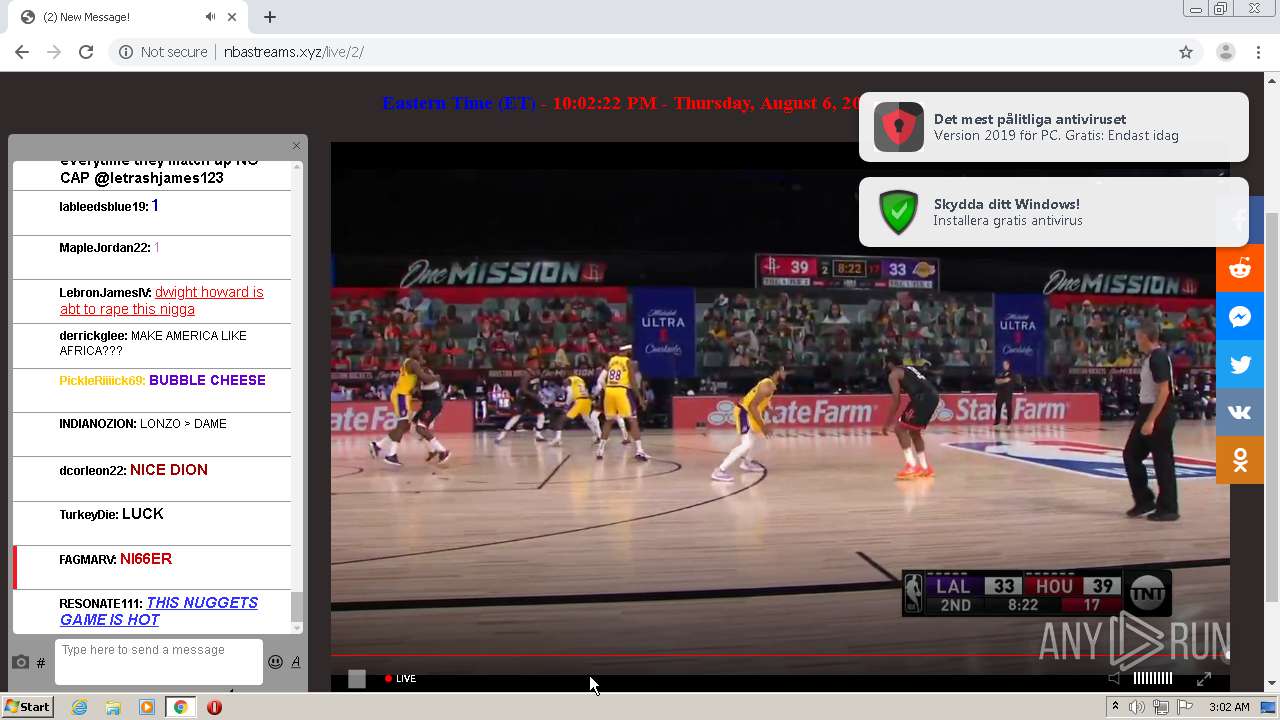Click the hashtag icon beside chat input

(x=41, y=662)
